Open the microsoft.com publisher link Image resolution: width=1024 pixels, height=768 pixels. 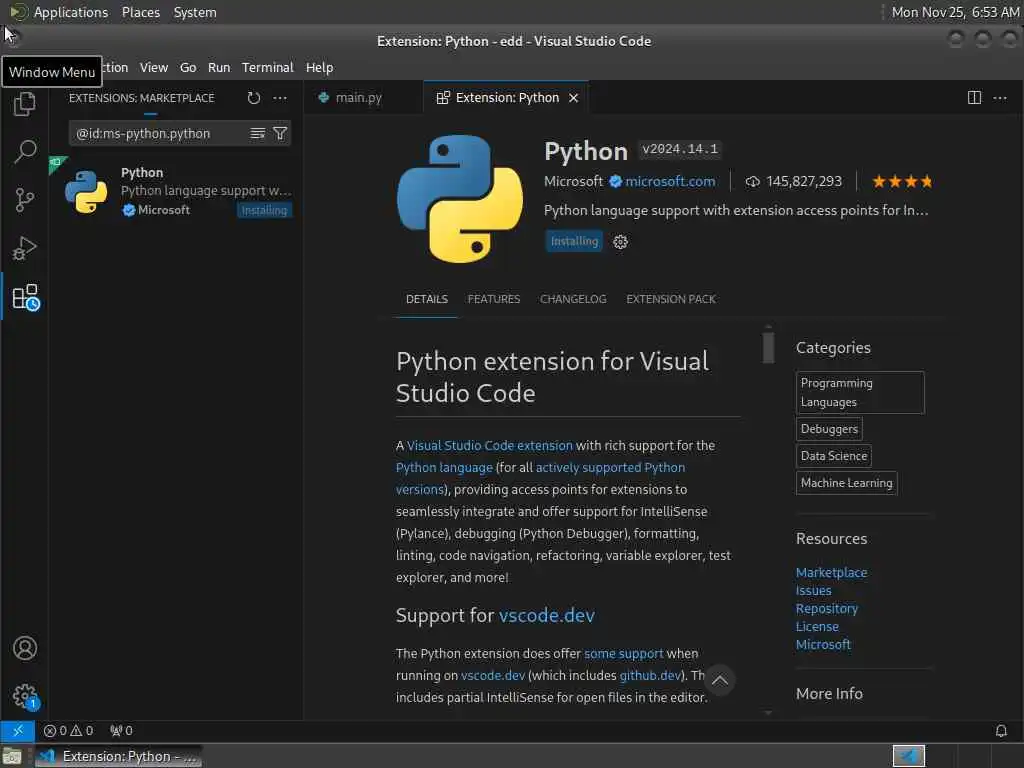pos(670,181)
